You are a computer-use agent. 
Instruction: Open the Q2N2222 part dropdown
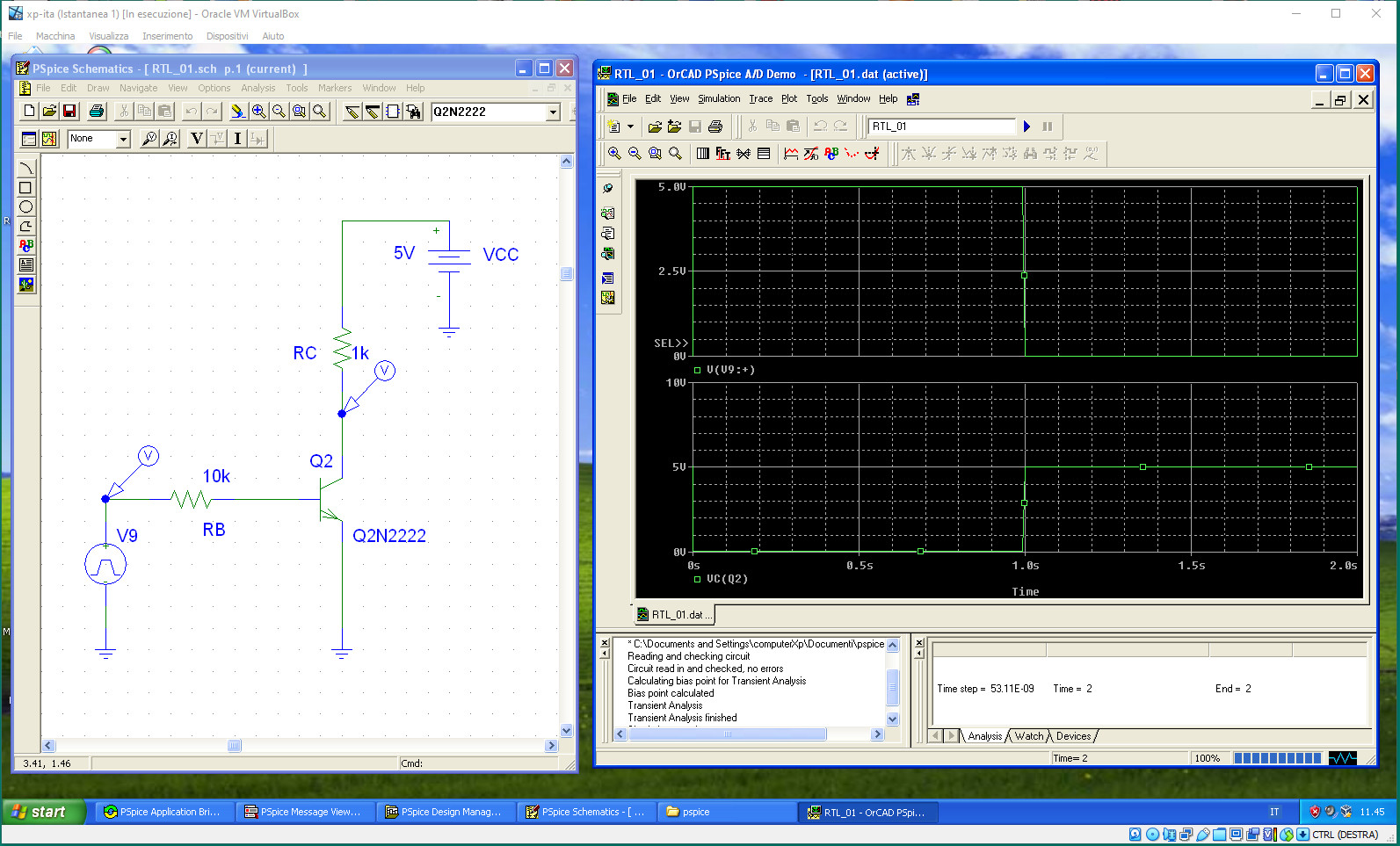coord(553,112)
